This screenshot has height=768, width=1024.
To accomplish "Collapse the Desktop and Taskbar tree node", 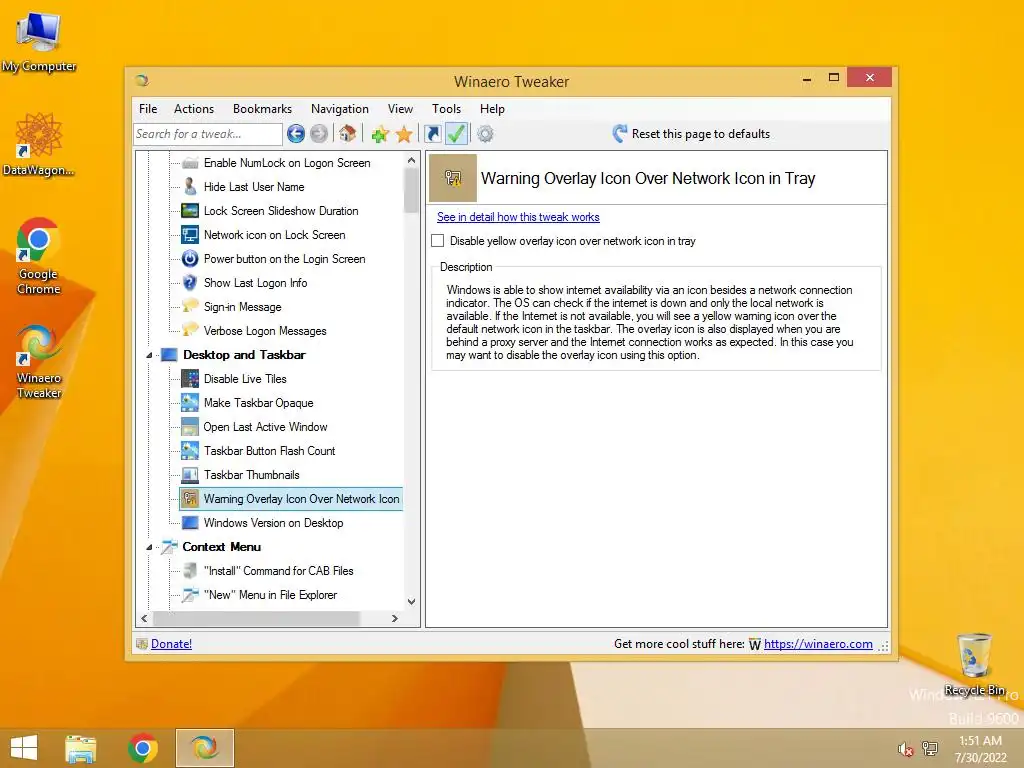I will [150, 355].
